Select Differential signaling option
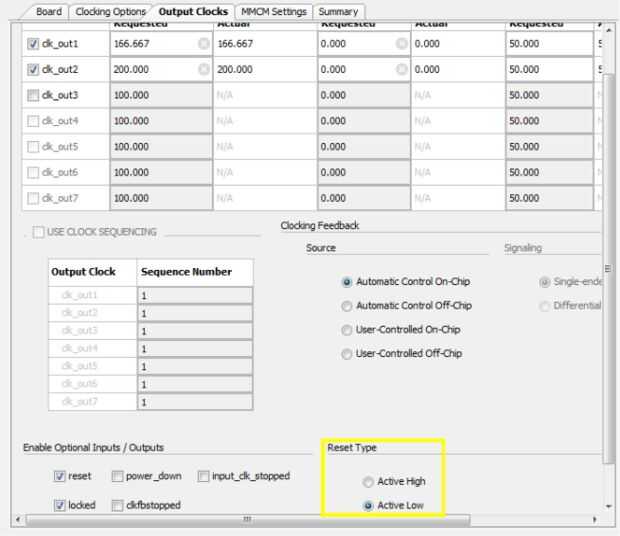The height and width of the screenshot is (536, 620). point(545,306)
